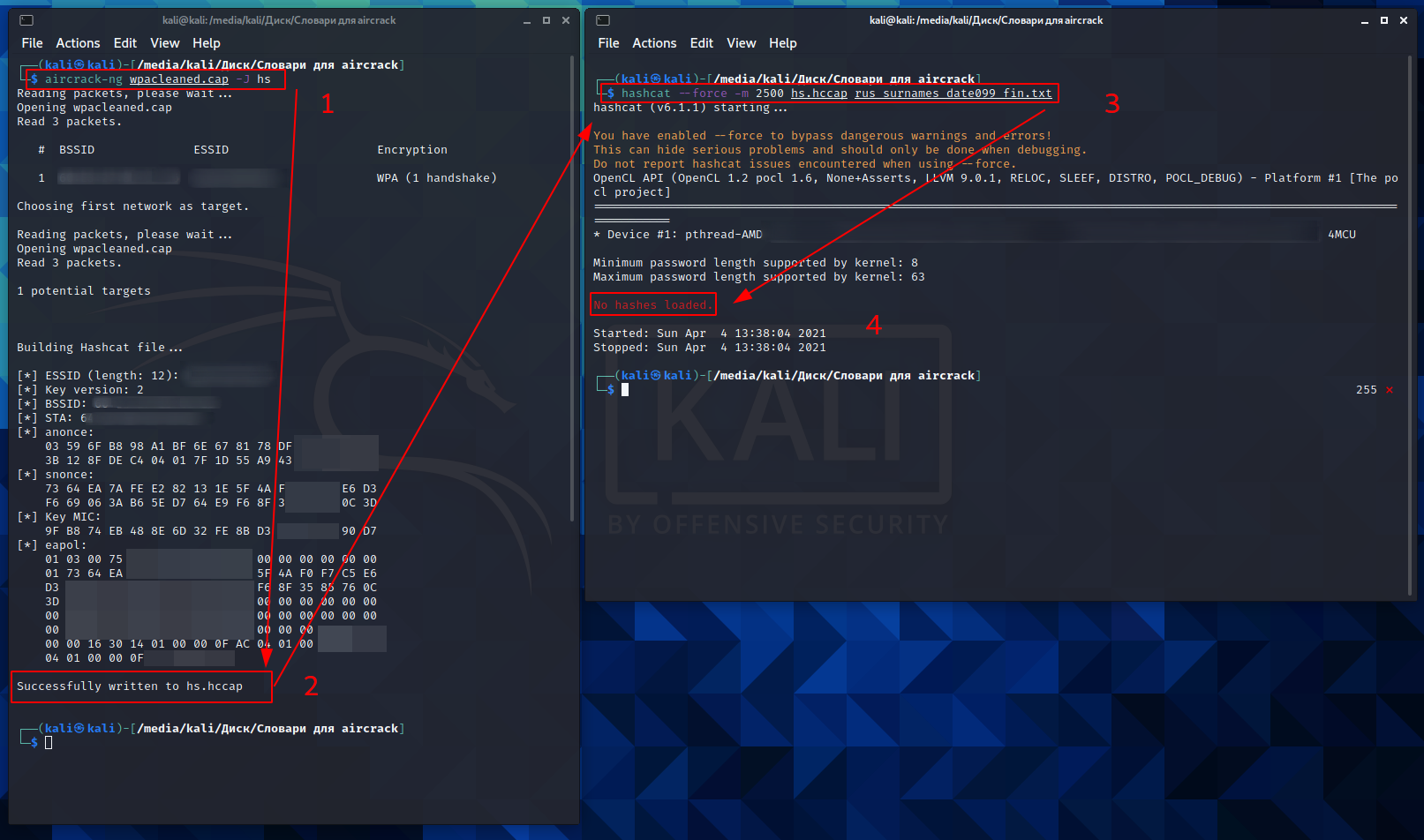Viewport: 1424px width, 840px height.
Task: Close the right hashcat terminal window
Action: pyautogui.click(x=1404, y=20)
